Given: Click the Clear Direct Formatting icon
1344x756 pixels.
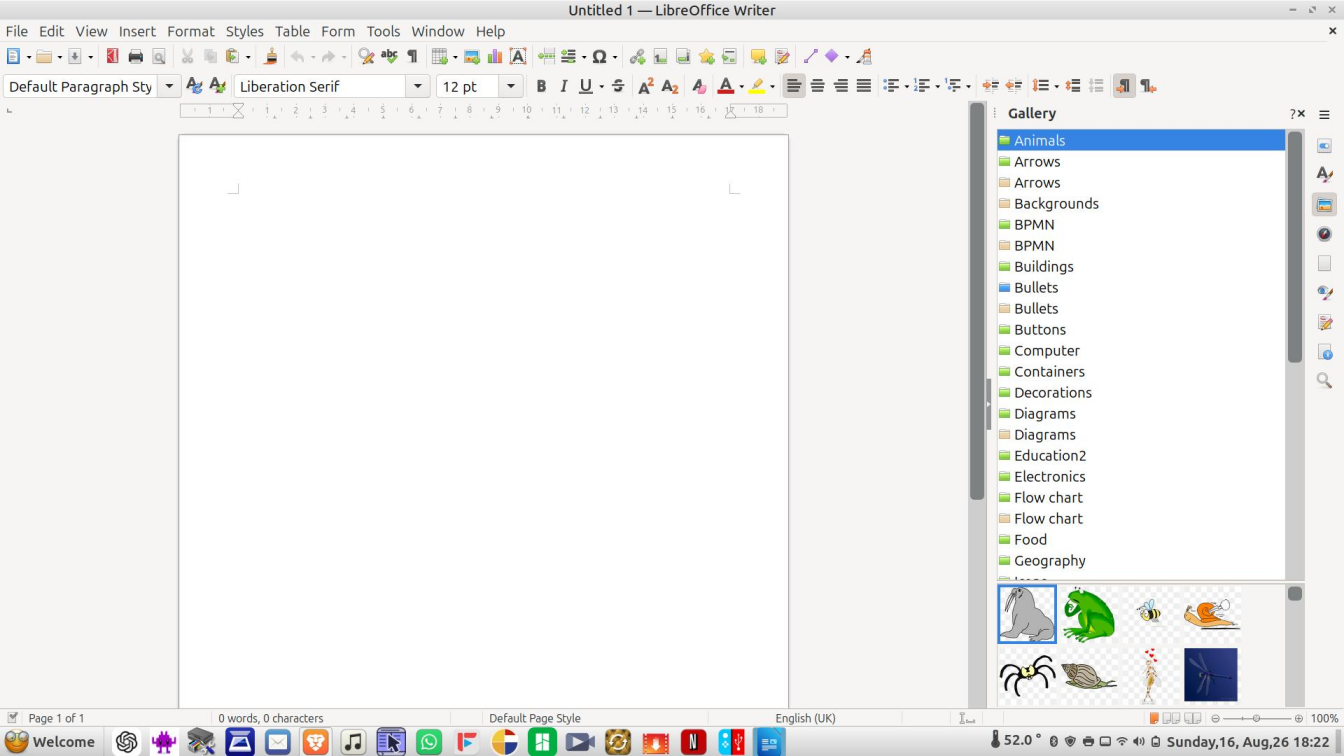Looking at the screenshot, I should tap(699, 86).
